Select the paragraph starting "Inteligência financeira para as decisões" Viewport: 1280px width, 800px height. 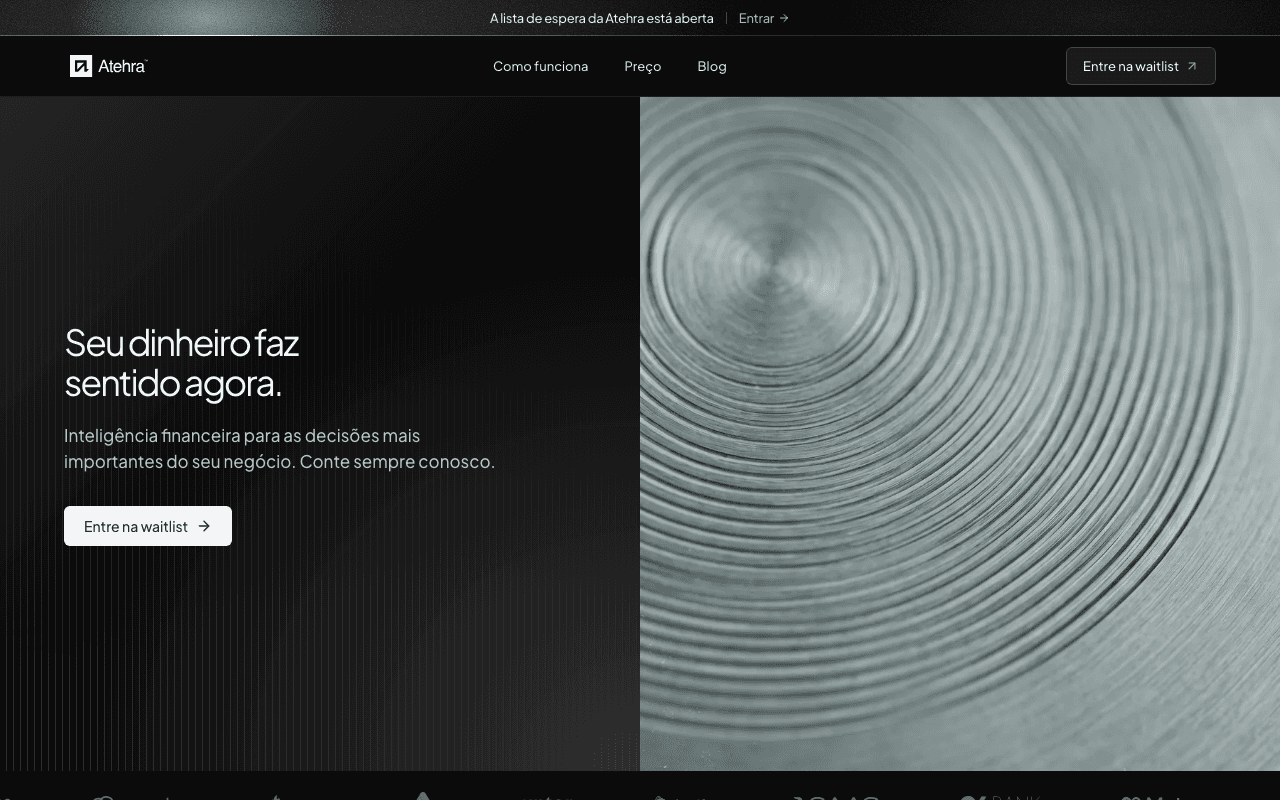click(280, 449)
